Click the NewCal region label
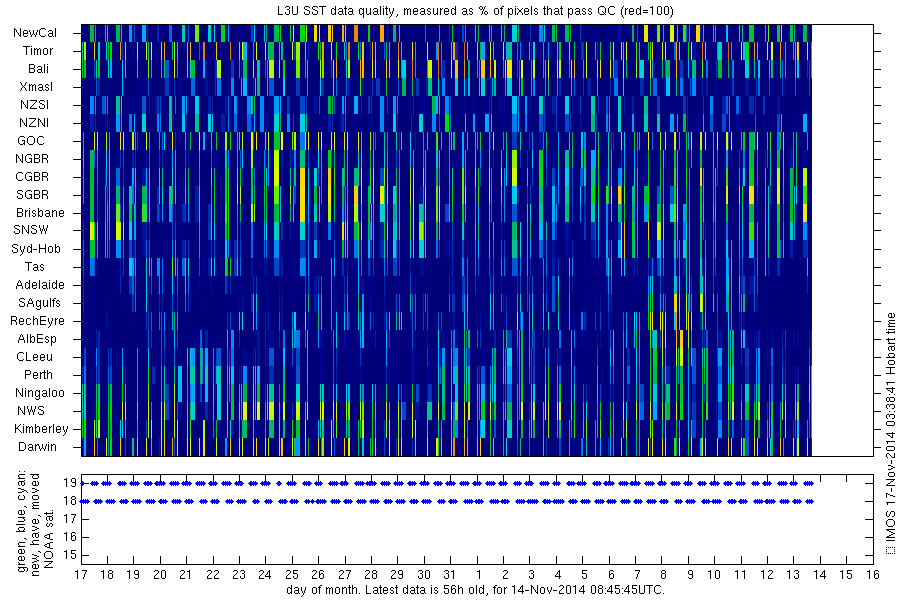Image resolution: width=900 pixels, height=600 pixels. (x=34, y=33)
